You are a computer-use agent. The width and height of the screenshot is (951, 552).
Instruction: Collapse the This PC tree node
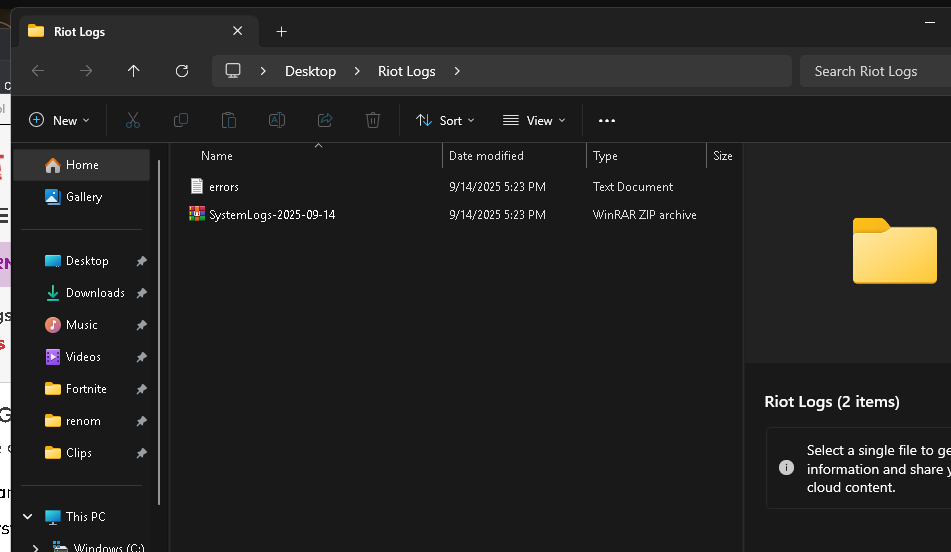(x=28, y=517)
